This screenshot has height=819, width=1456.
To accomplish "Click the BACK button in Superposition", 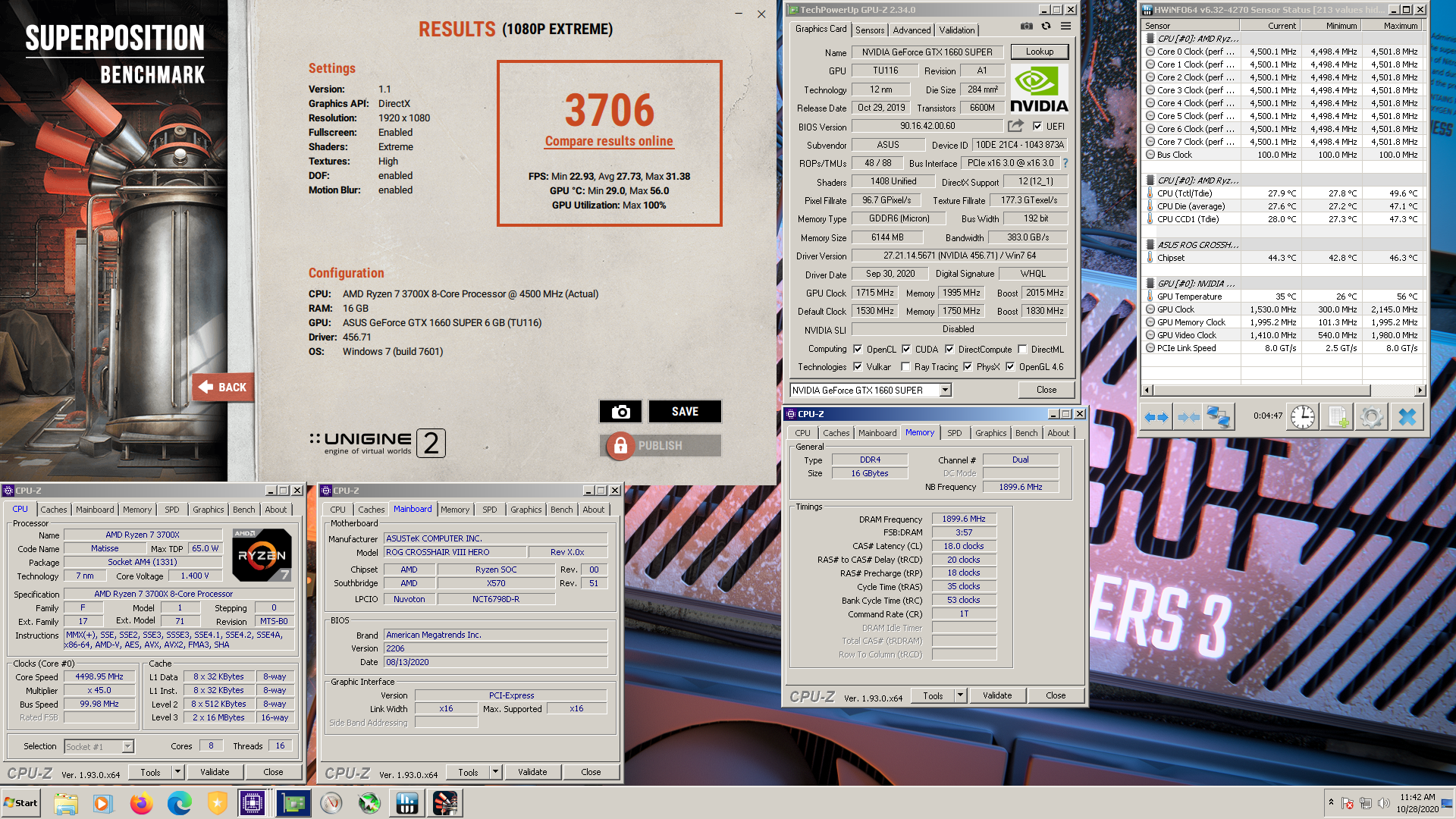I will [223, 388].
